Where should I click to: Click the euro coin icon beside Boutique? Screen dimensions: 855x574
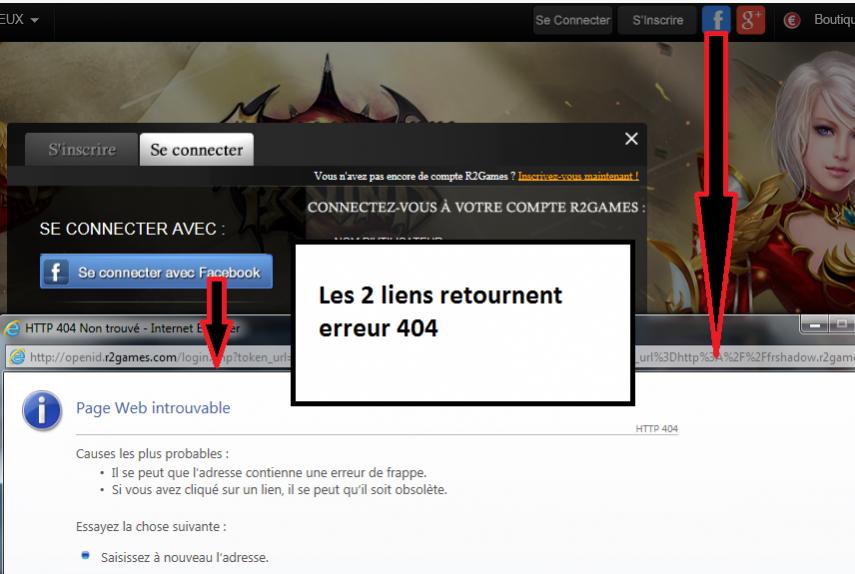coord(791,20)
